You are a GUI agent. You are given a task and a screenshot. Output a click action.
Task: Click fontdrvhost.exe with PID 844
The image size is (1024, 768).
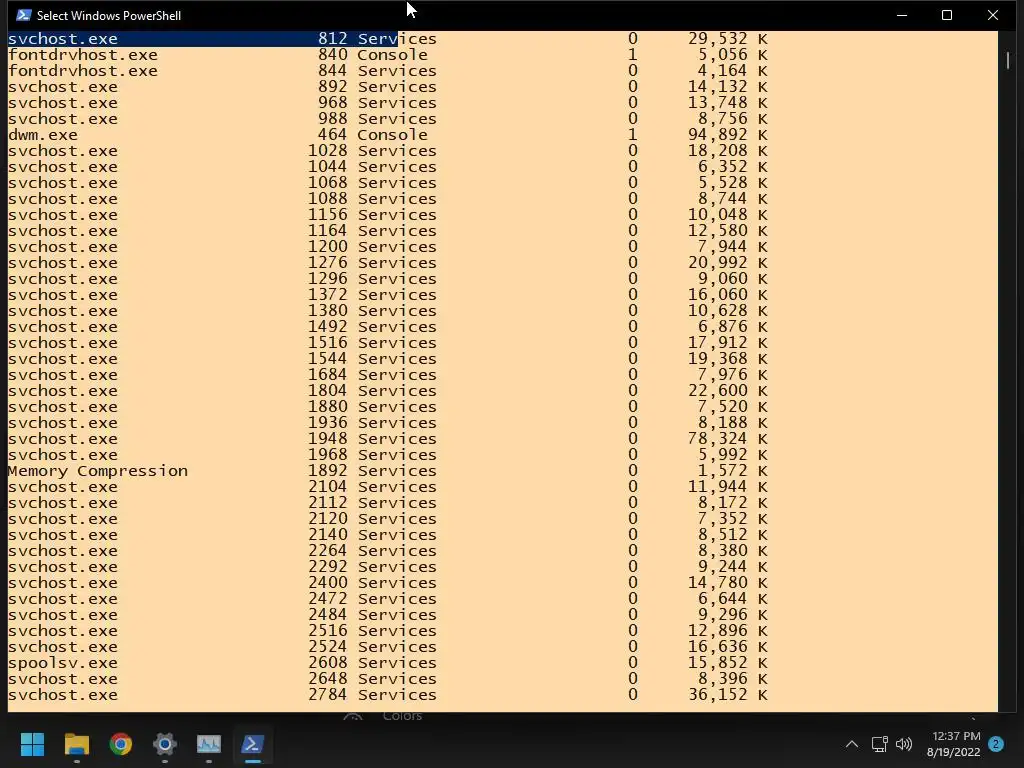click(83, 71)
